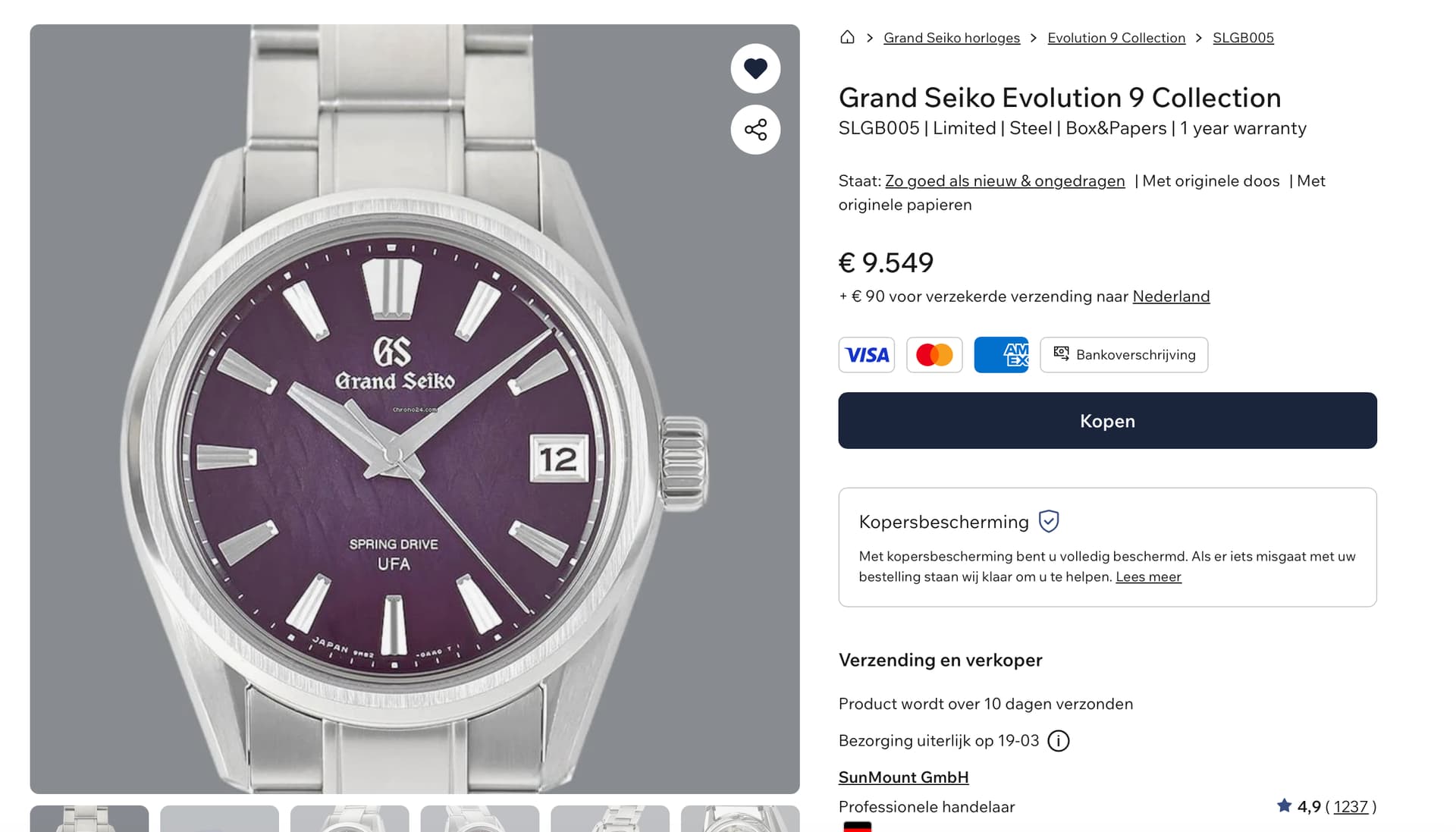The height and width of the screenshot is (832, 1456).
Task: Click the American Express icon
Action: pyautogui.click(x=1001, y=355)
